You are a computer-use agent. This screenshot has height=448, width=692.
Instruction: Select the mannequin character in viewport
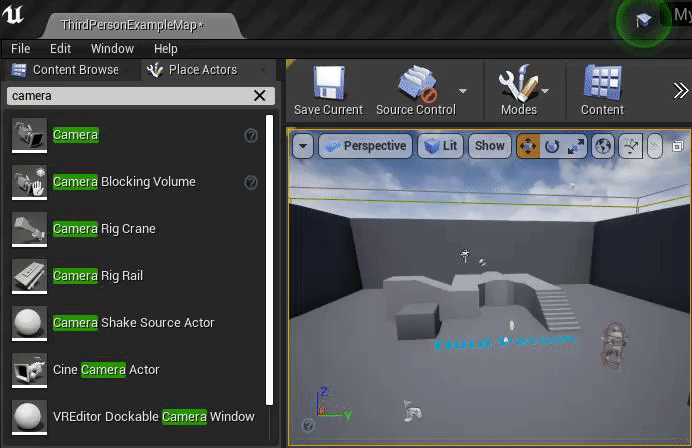[x=613, y=346]
